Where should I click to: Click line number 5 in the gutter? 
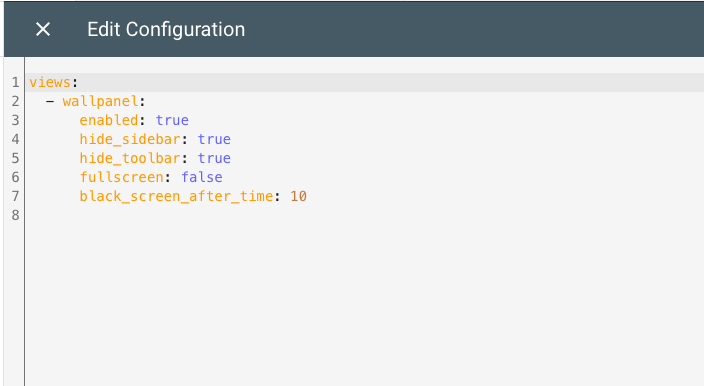tap(16, 158)
